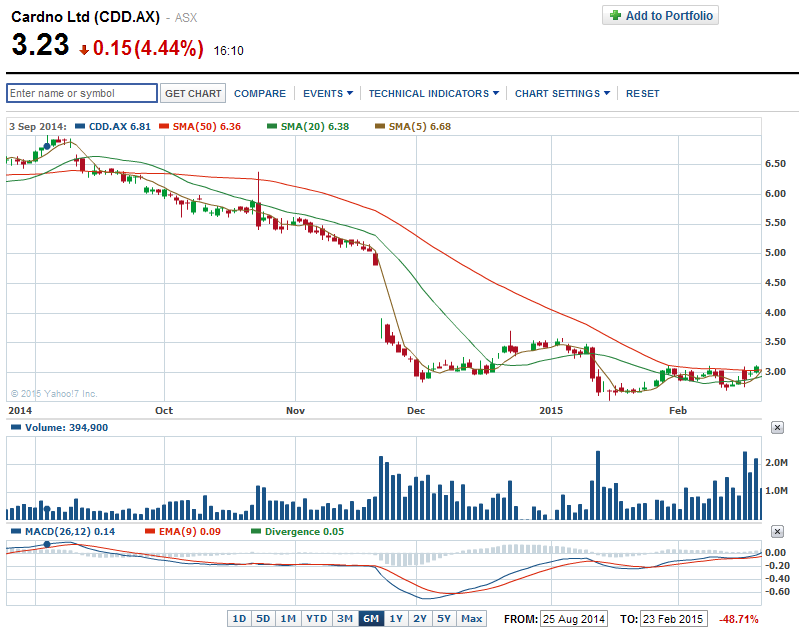Viewport: 799px width, 629px height.
Task: Select the 5D time range tab
Action: [263, 618]
